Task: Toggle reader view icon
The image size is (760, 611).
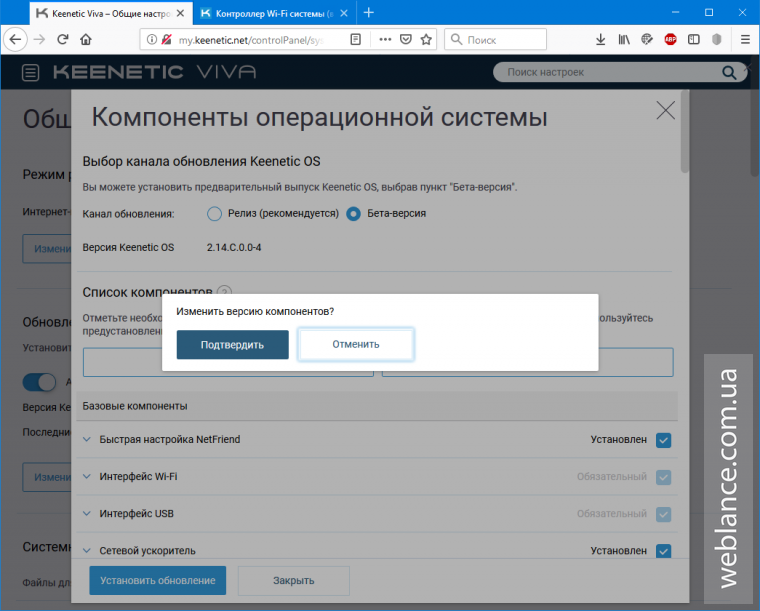Action: (355, 39)
